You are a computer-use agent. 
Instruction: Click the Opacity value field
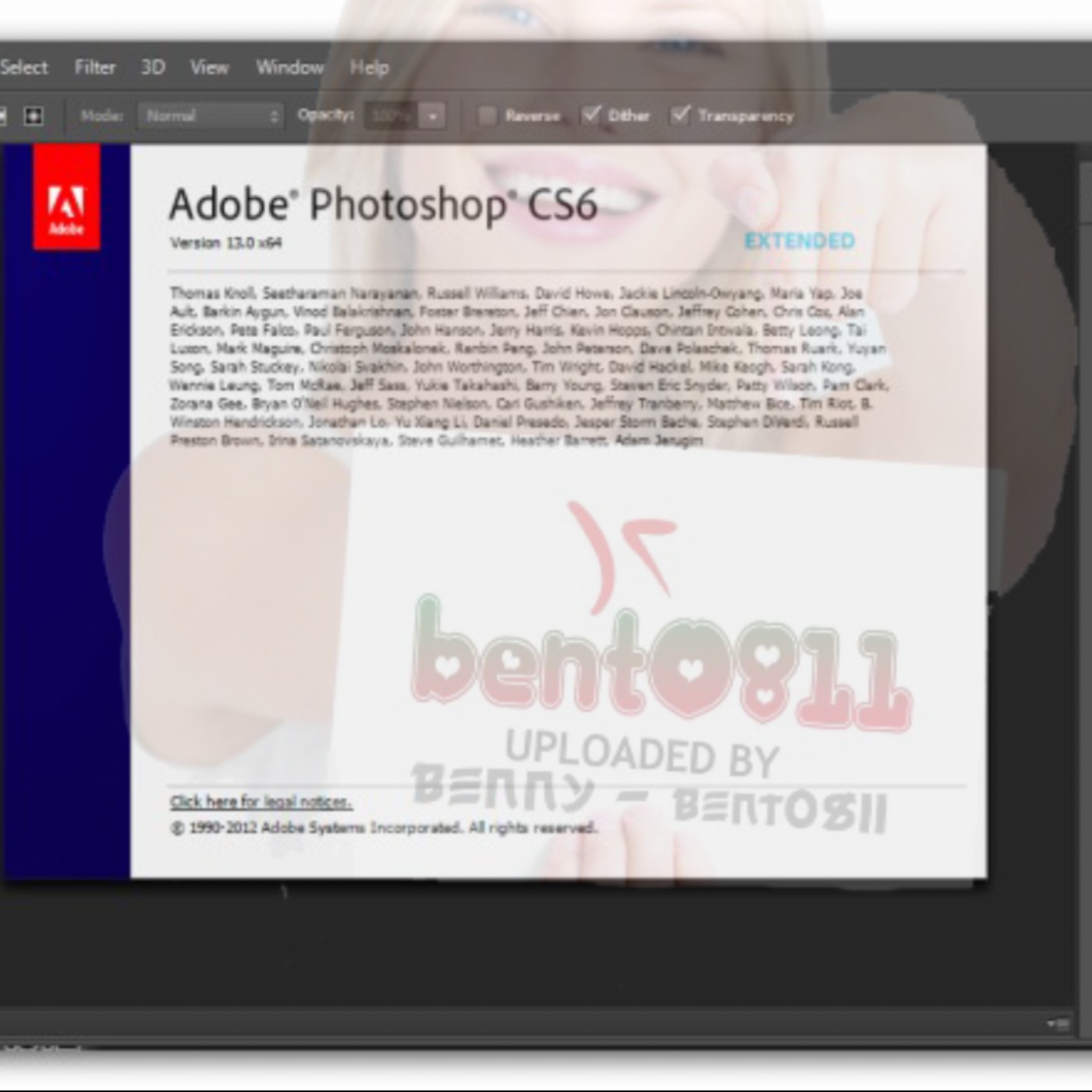(x=391, y=116)
